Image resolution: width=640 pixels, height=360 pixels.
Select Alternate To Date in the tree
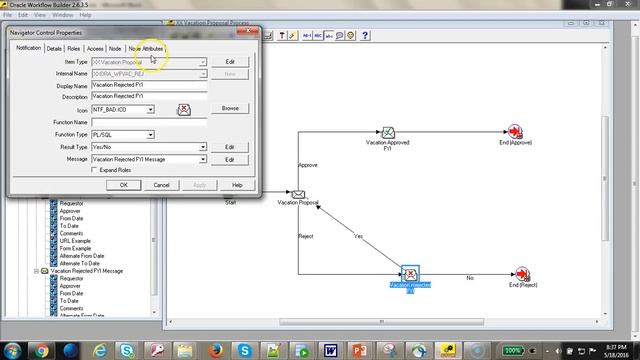click(x=80, y=263)
